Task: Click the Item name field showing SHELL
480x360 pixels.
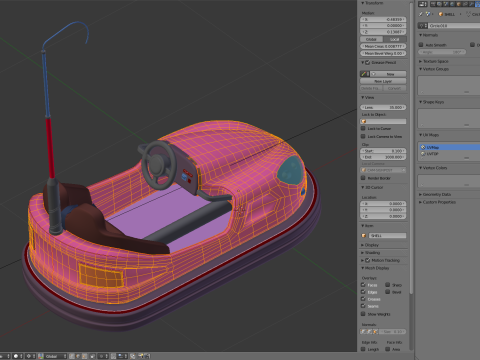Action: pyautogui.click(x=387, y=236)
